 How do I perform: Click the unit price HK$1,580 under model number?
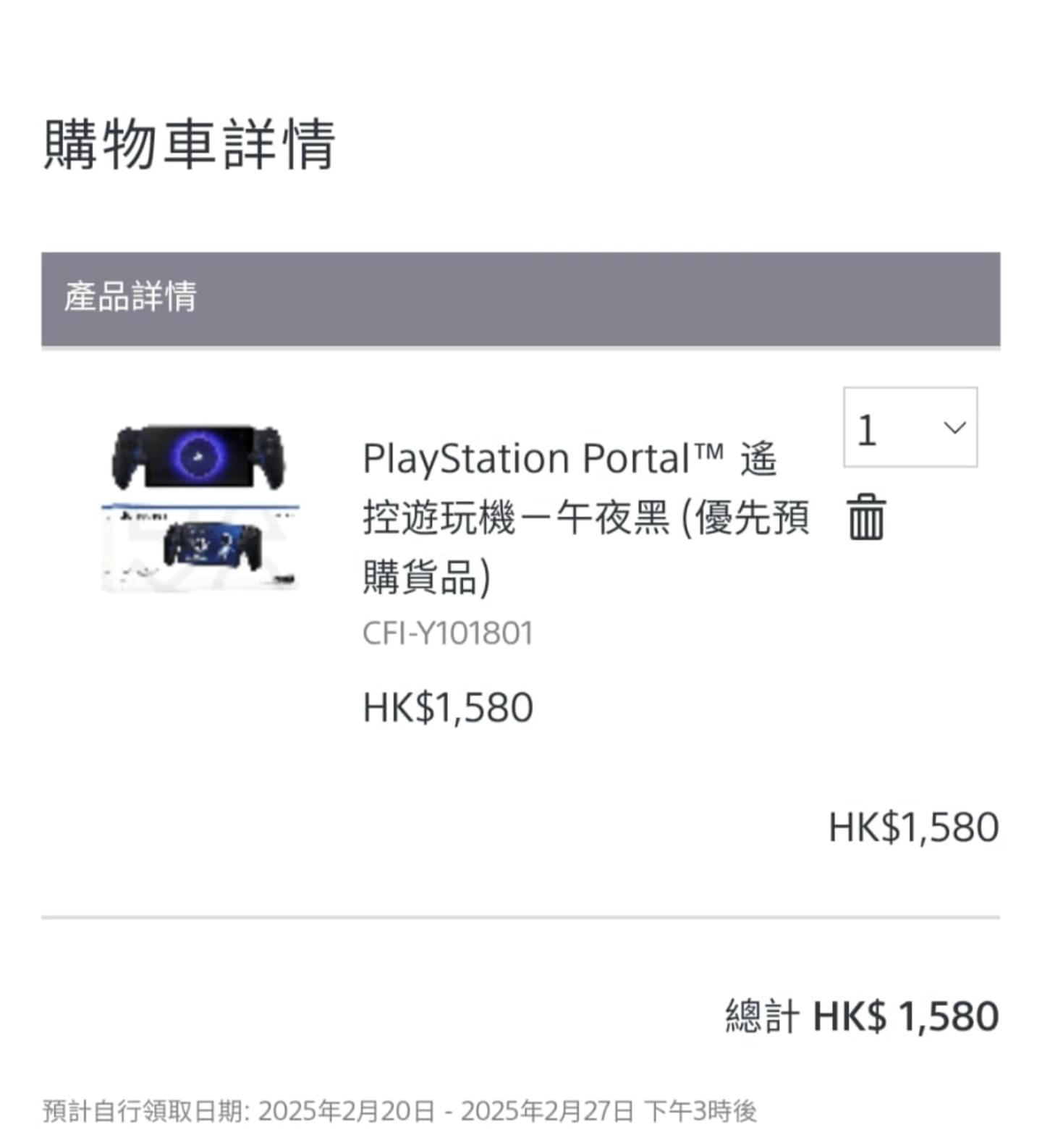coord(447,707)
